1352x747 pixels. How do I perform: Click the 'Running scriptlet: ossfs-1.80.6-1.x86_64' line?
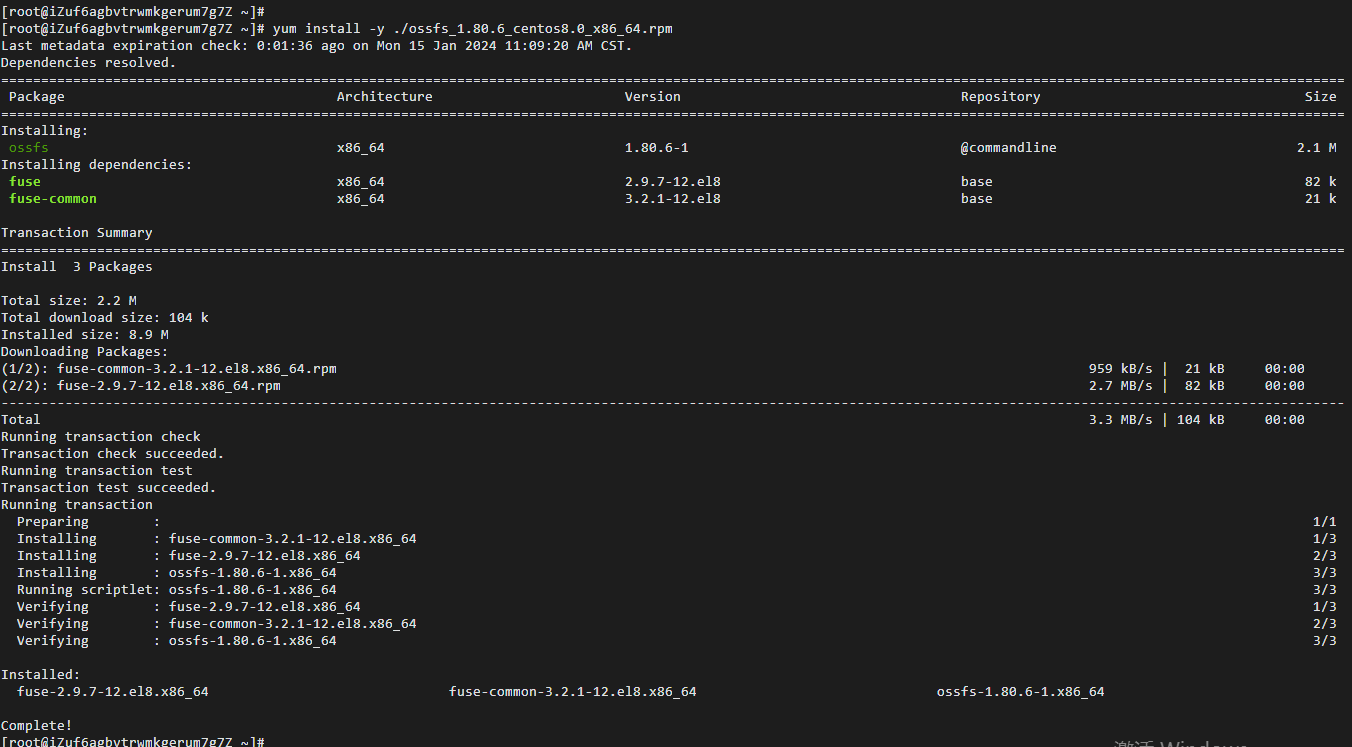pyautogui.click(x=177, y=589)
